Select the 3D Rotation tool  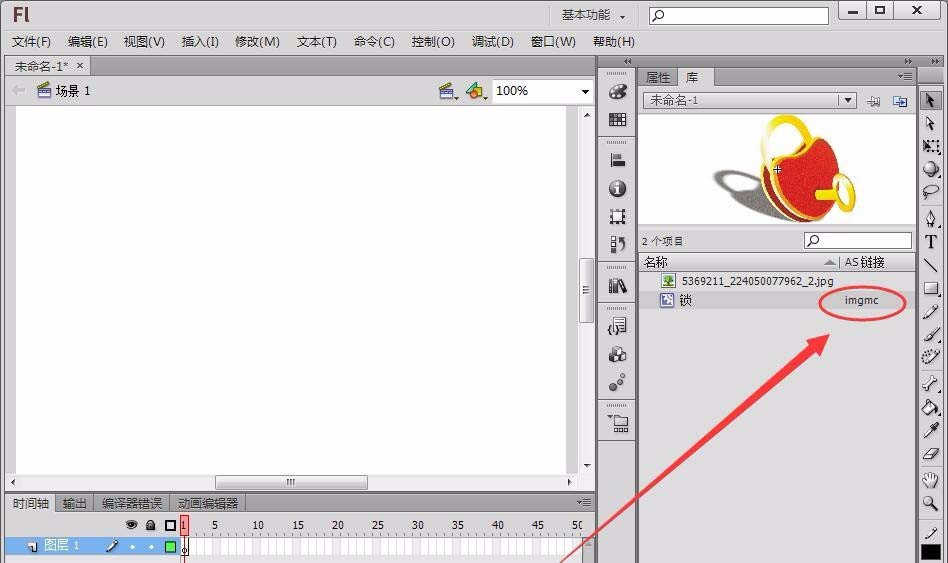pos(930,169)
